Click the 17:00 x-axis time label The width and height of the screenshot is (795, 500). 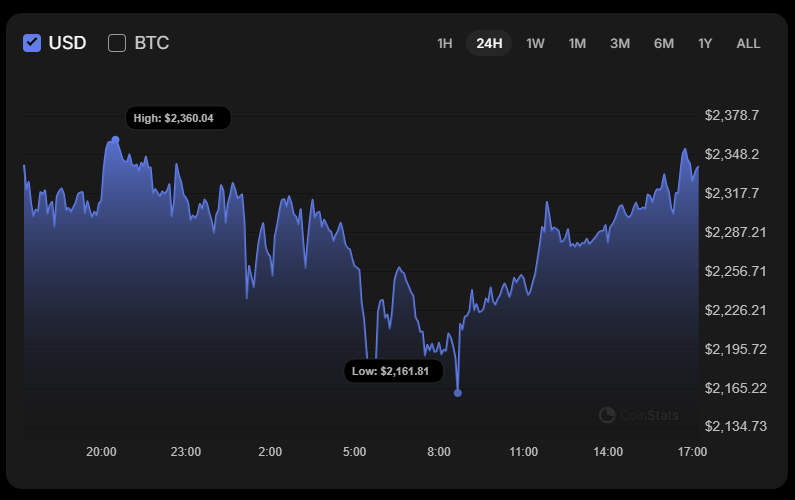tap(692, 452)
